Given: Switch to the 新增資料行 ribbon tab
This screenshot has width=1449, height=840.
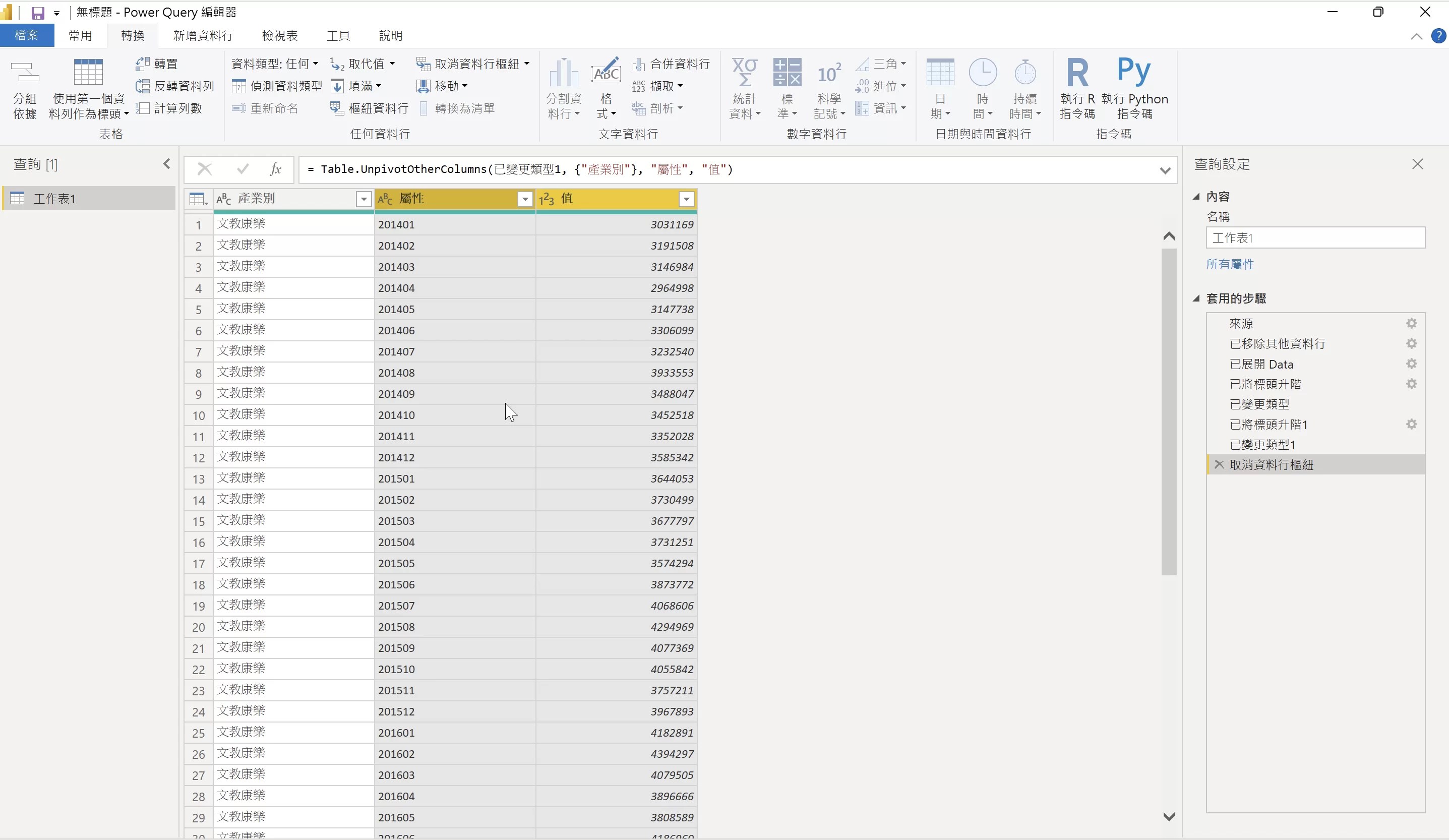Looking at the screenshot, I should (202, 36).
